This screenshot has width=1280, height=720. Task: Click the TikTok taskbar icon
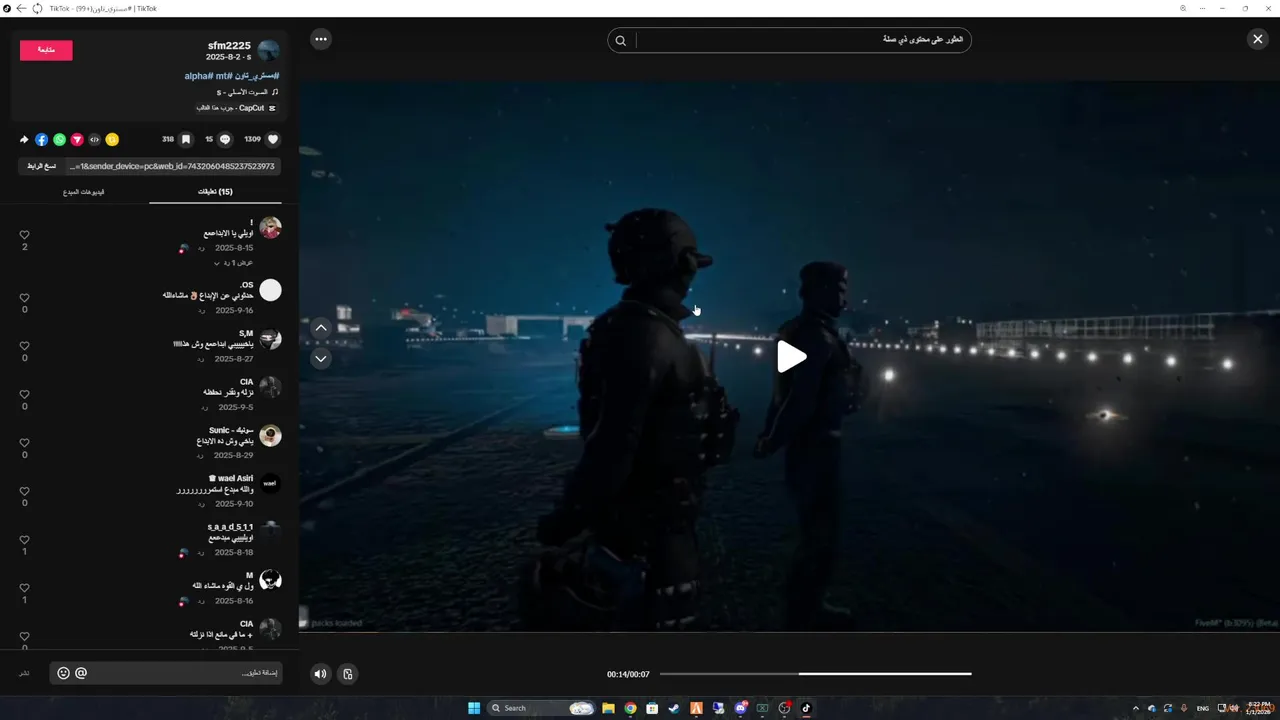pyautogui.click(x=806, y=708)
